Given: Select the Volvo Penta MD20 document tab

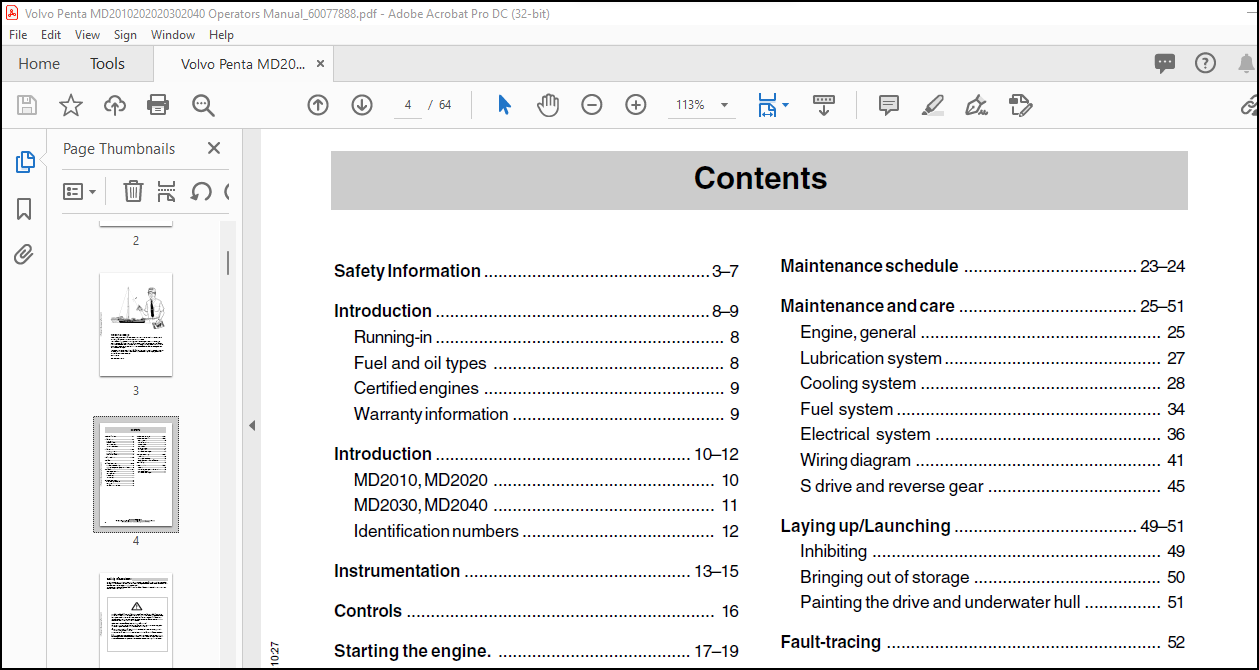Looking at the screenshot, I should coord(243,63).
